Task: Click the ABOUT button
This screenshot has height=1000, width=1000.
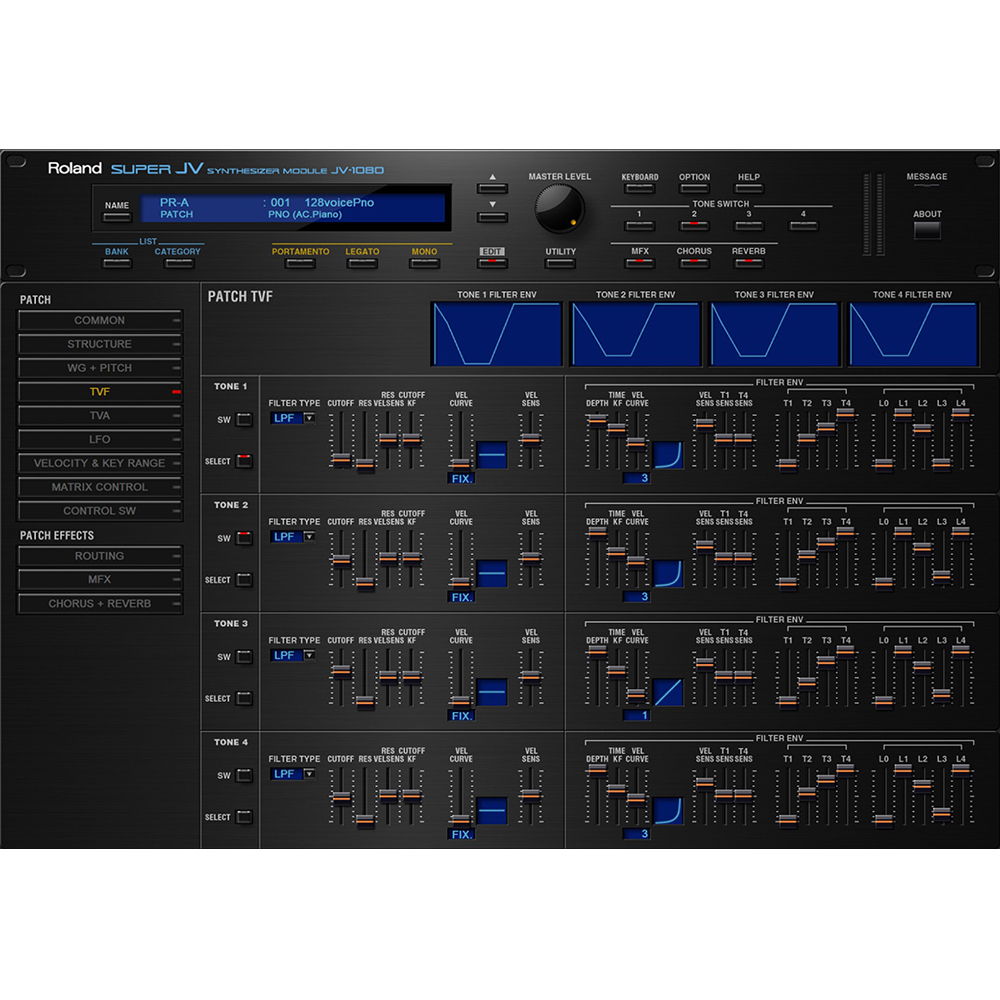Action: (927, 230)
